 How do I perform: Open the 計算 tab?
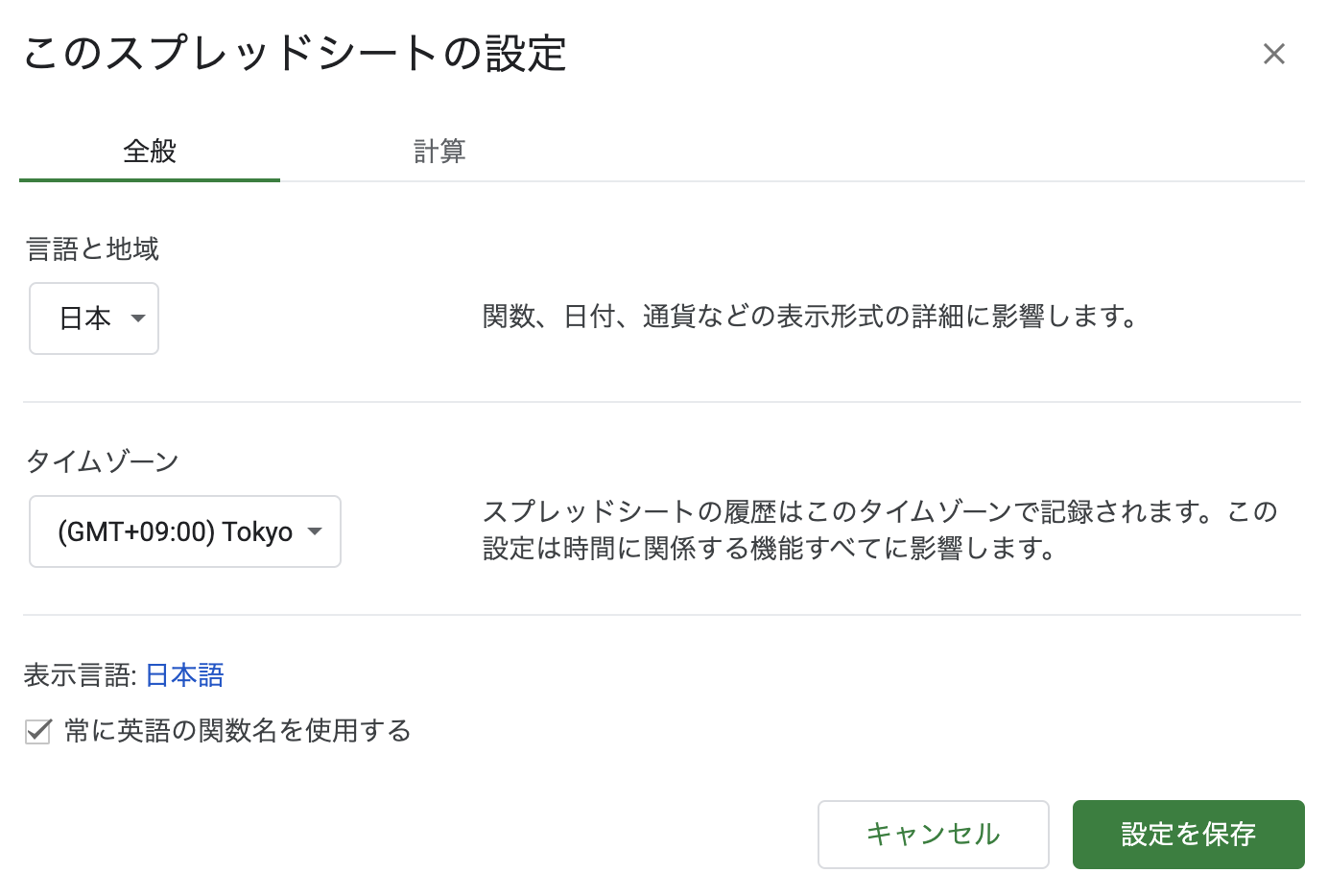tap(439, 152)
